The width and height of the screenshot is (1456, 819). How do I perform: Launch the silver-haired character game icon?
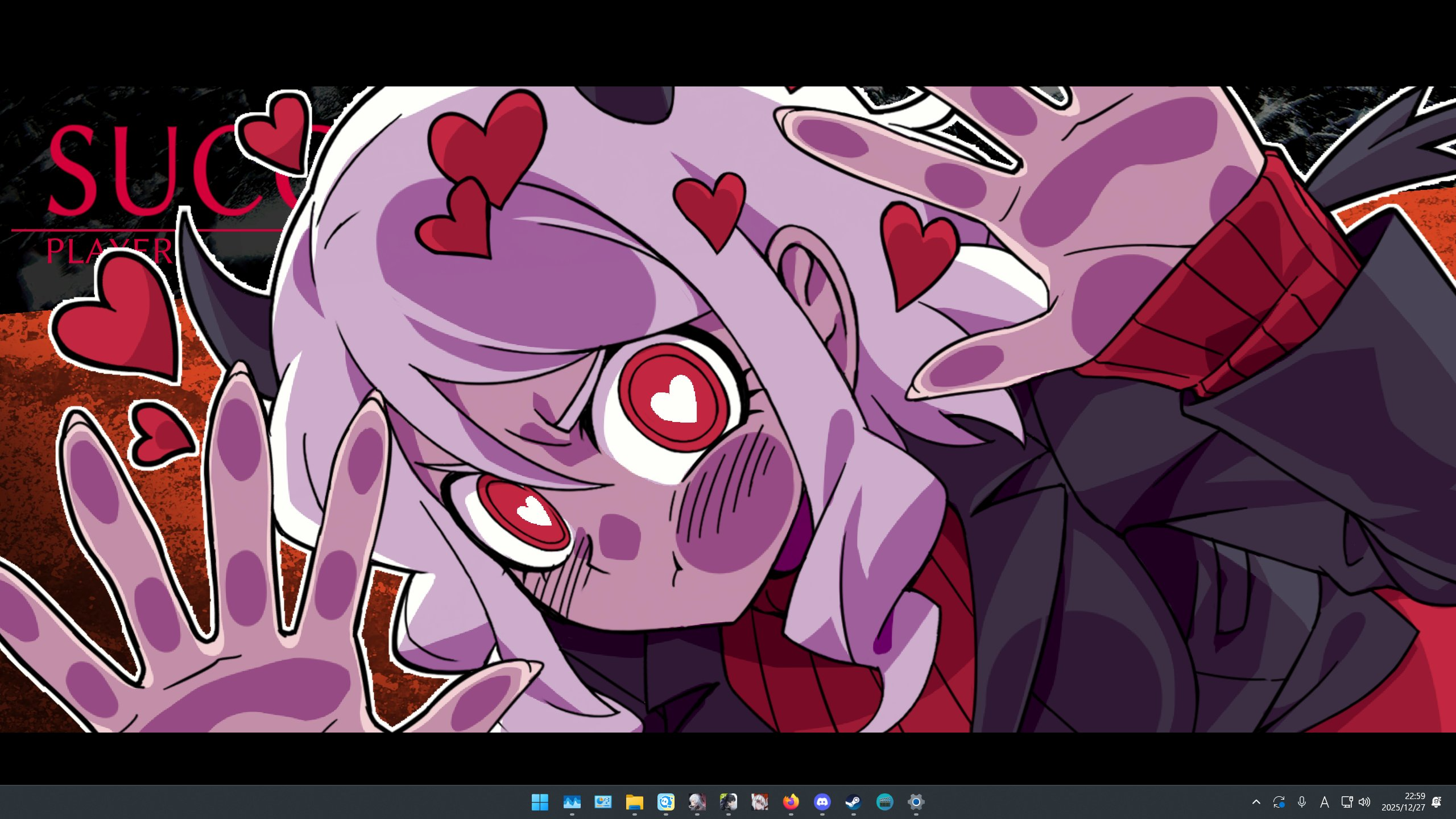(697, 802)
